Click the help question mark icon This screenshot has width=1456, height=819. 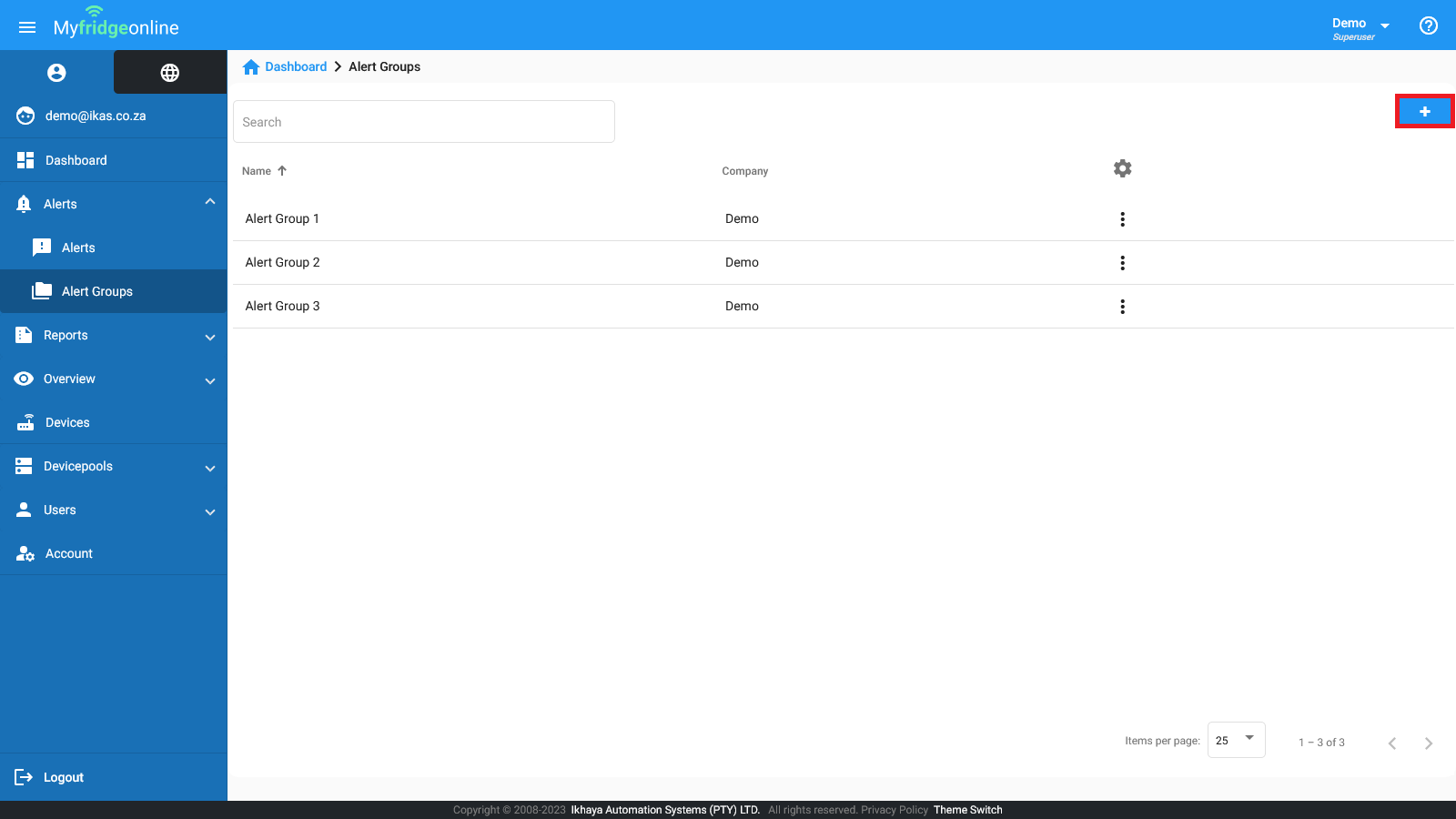[x=1428, y=25]
